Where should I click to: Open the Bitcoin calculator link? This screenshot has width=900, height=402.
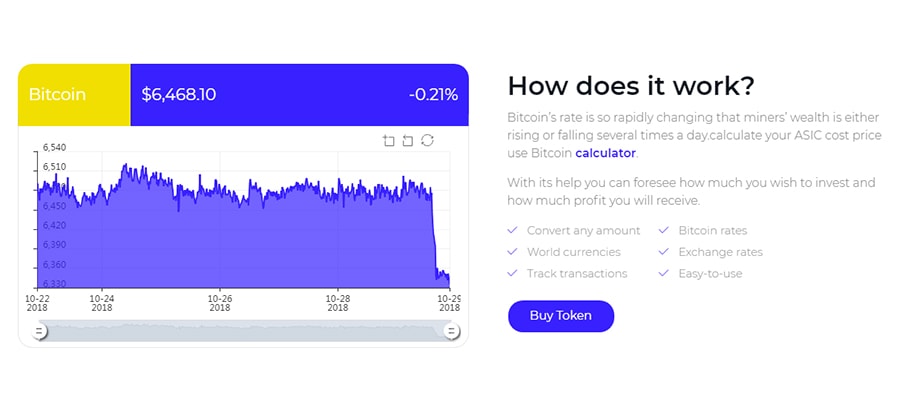[x=605, y=153]
